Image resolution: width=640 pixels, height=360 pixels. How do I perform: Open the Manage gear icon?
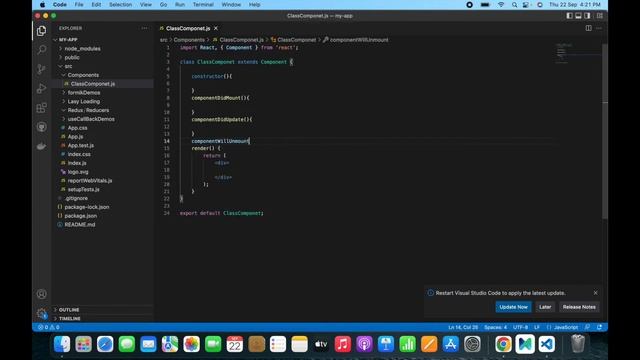(41, 313)
